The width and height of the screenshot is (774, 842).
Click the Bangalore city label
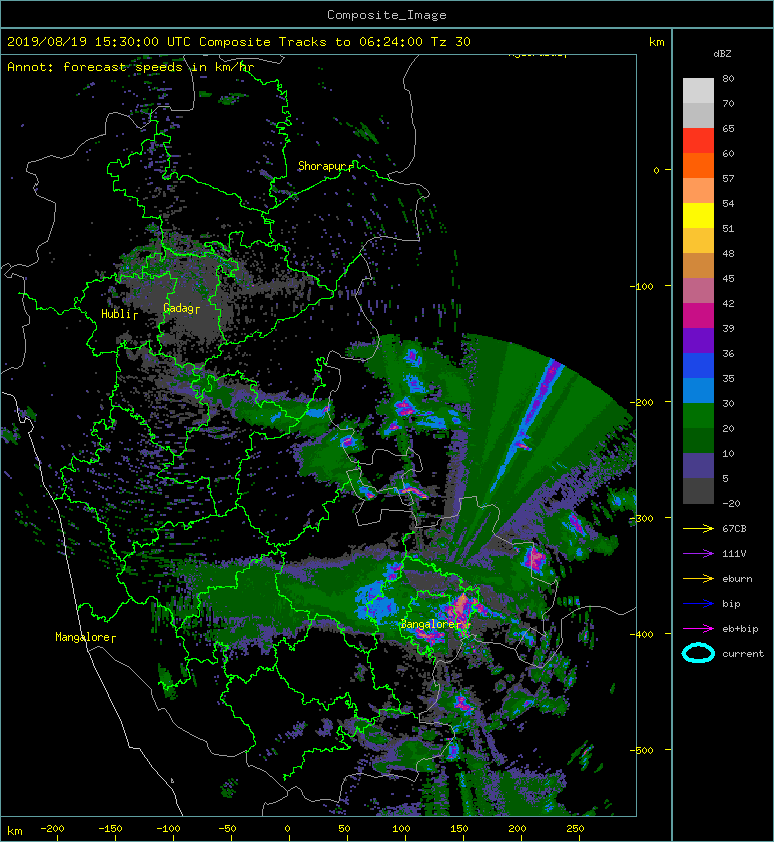pos(429,625)
